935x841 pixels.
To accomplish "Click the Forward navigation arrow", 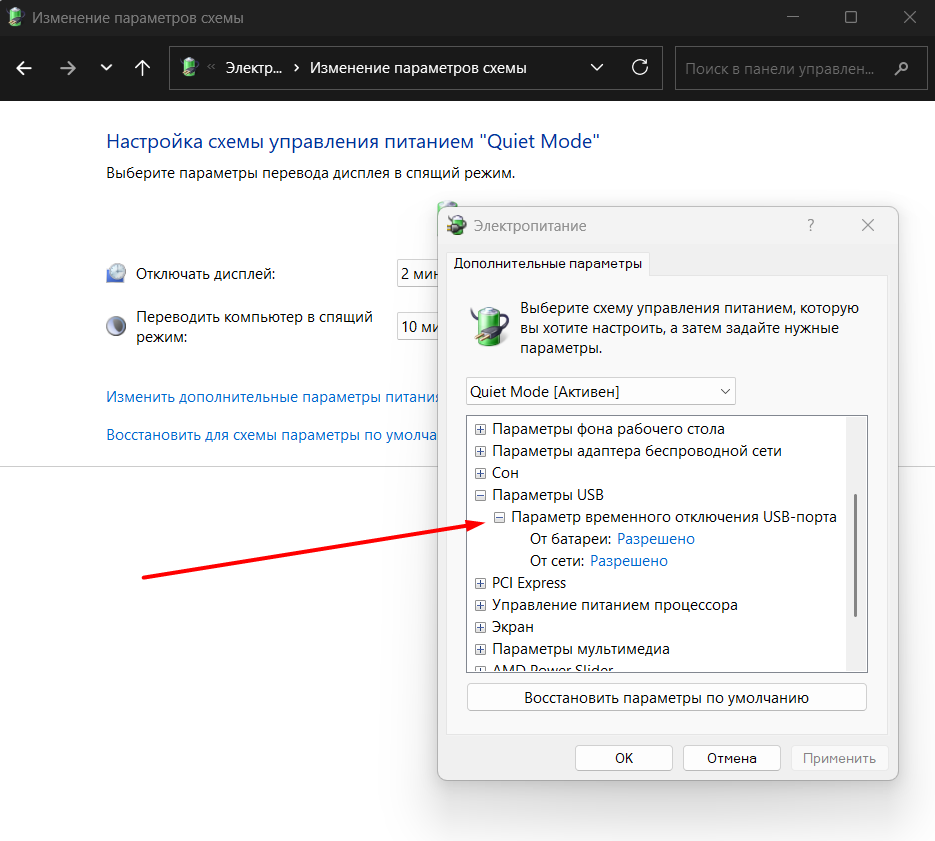I will (x=67, y=68).
